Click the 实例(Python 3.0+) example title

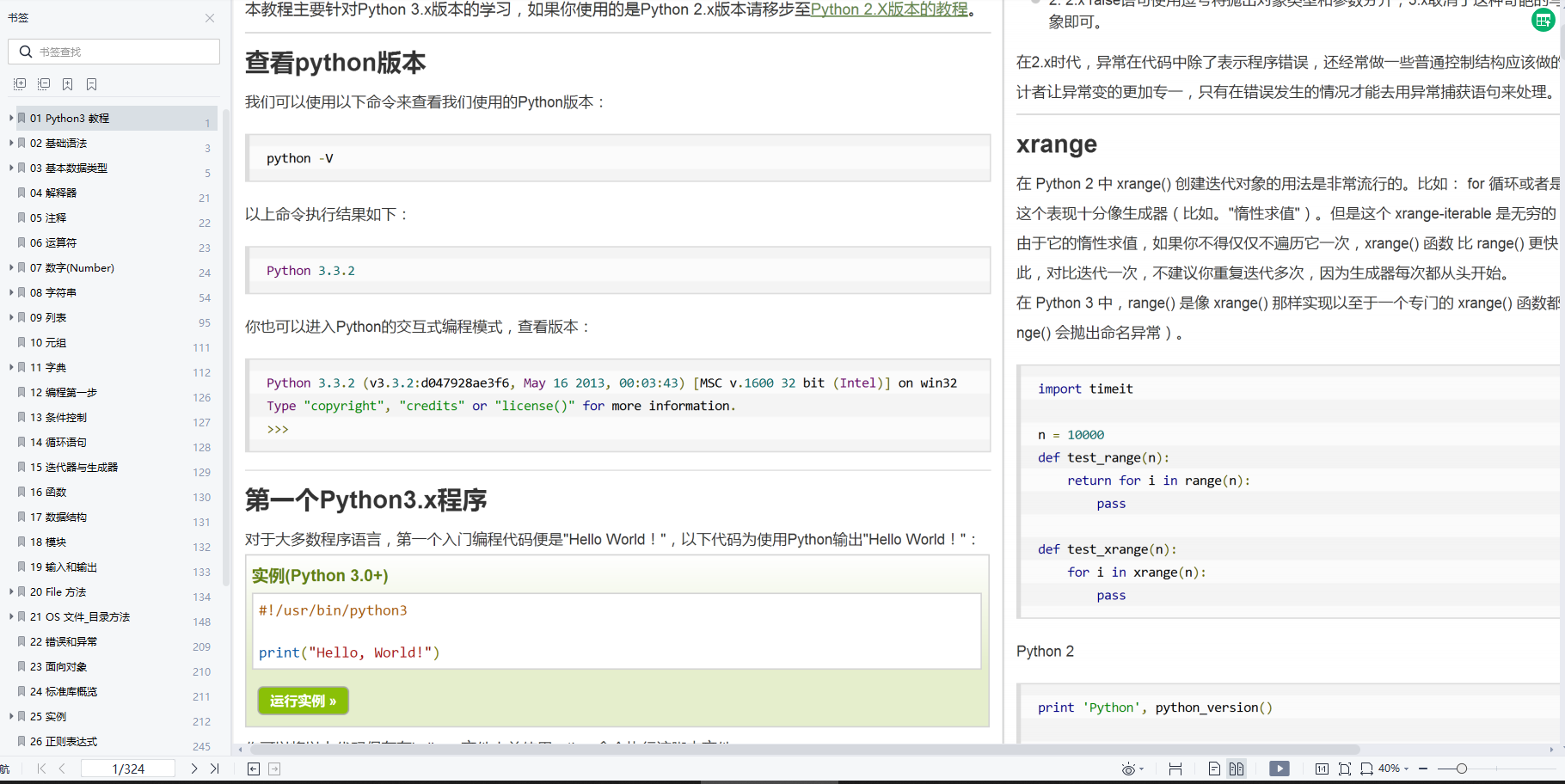[x=320, y=575]
